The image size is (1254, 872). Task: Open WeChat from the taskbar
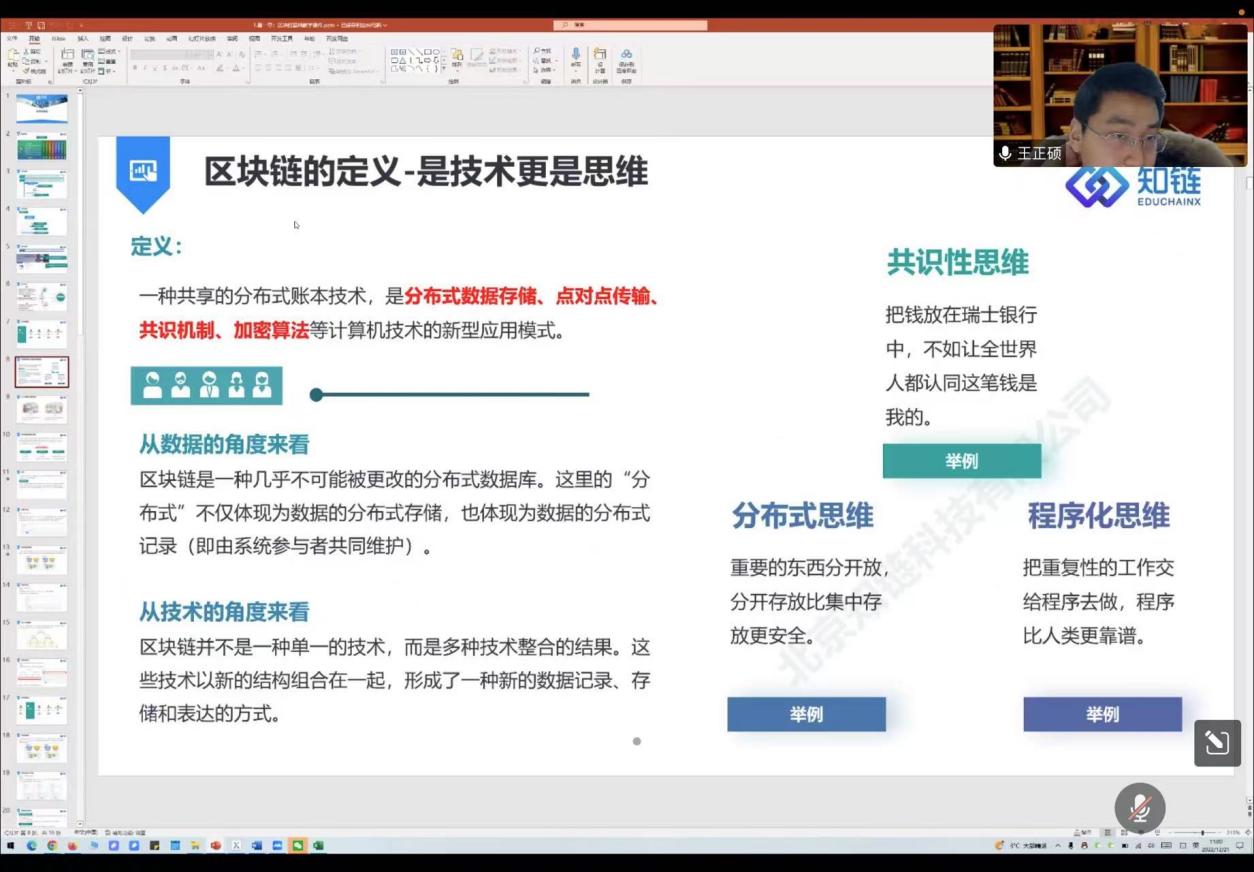coord(297,846)
